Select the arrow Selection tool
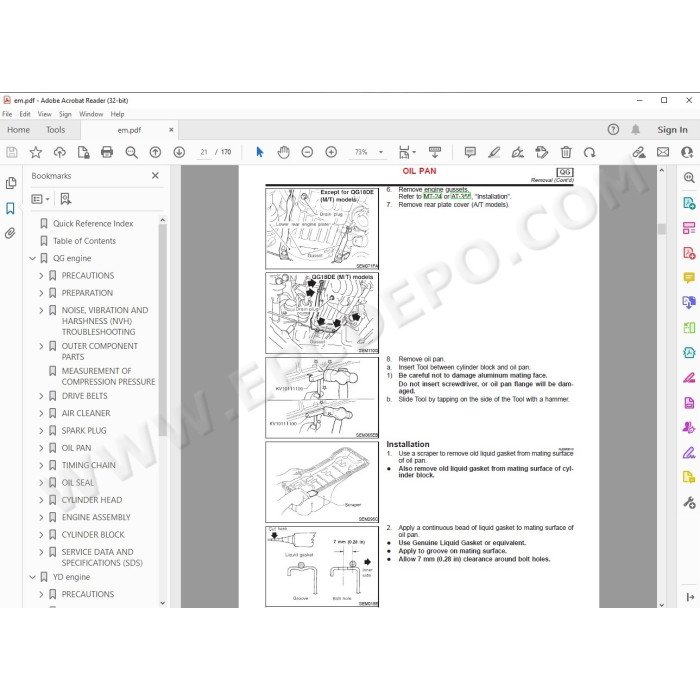Image resolution: width=700 pixels, height=700 pixels. click(260, 152)
